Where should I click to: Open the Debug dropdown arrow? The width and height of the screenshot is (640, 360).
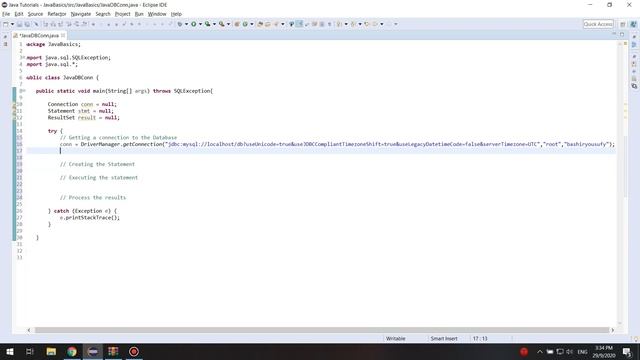[x=187, y=24]
